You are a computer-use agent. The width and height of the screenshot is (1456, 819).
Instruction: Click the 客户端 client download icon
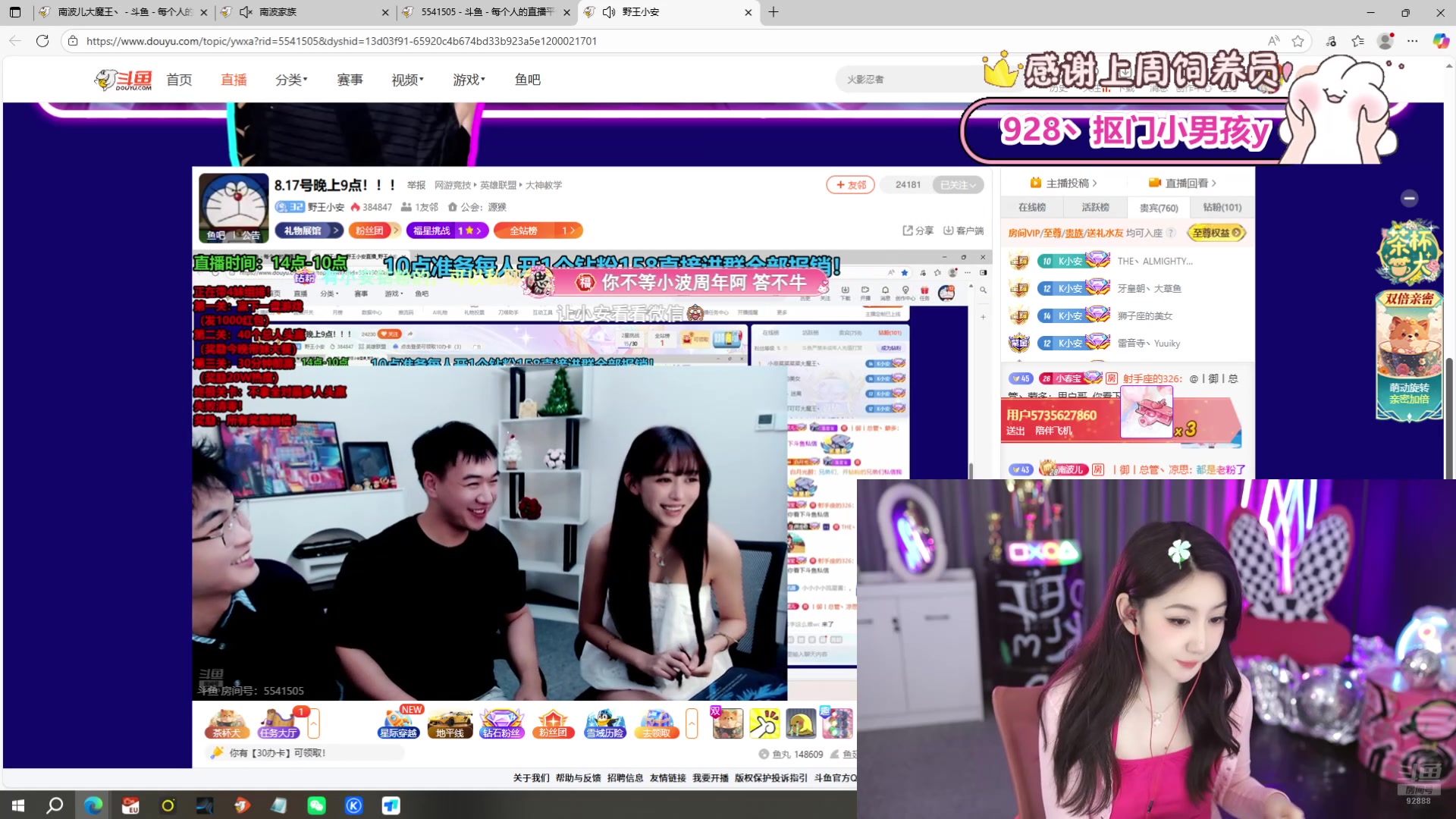pos(963,231)
